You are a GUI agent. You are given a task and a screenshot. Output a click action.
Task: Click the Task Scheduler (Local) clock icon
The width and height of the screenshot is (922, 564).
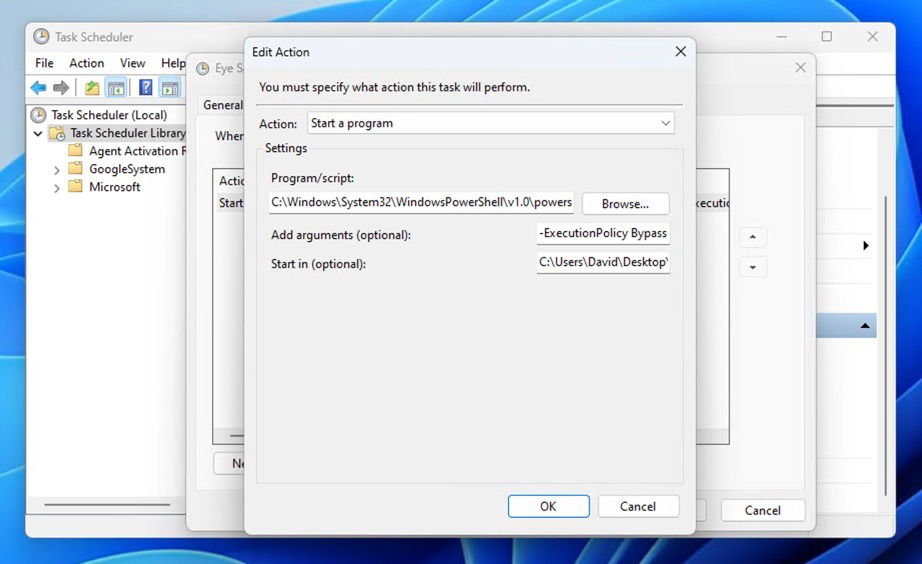(38, 115)
